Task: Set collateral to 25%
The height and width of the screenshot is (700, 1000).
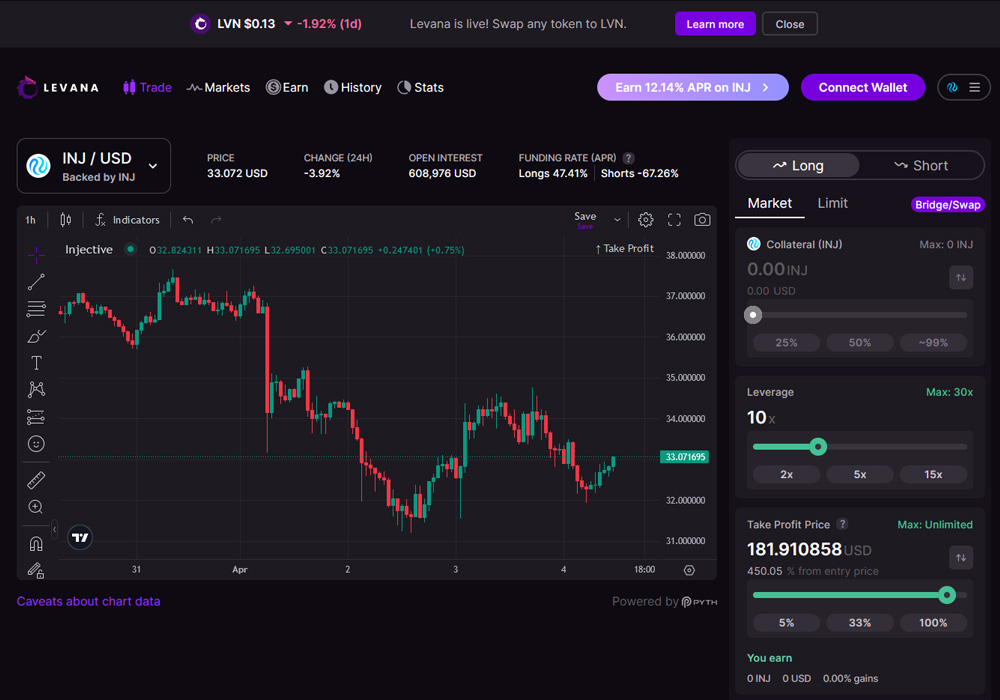Action: pyautogui.click(x=786, y=342)
